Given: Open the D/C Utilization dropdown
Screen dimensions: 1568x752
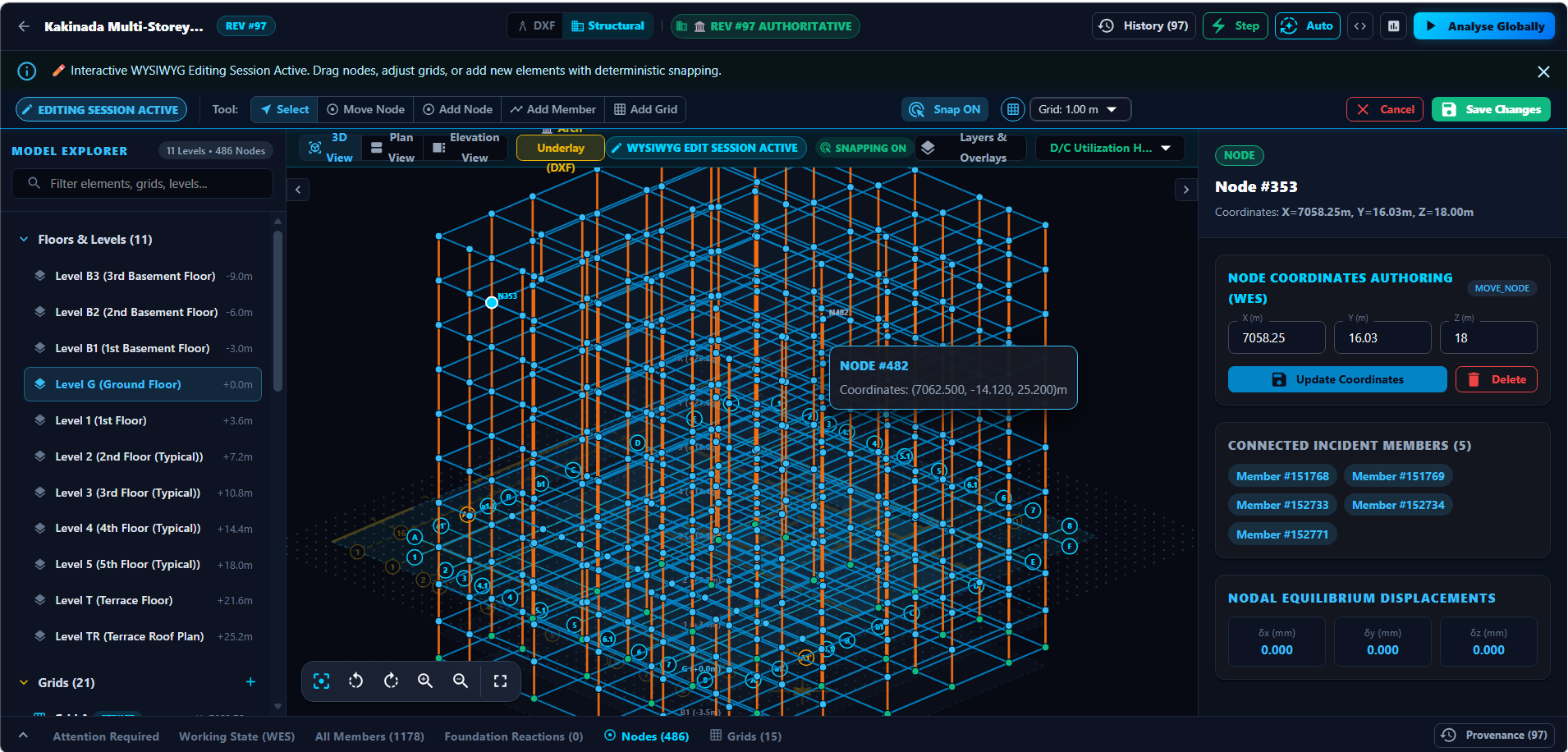Looking at the screenshot, I should click(1110, 148).
